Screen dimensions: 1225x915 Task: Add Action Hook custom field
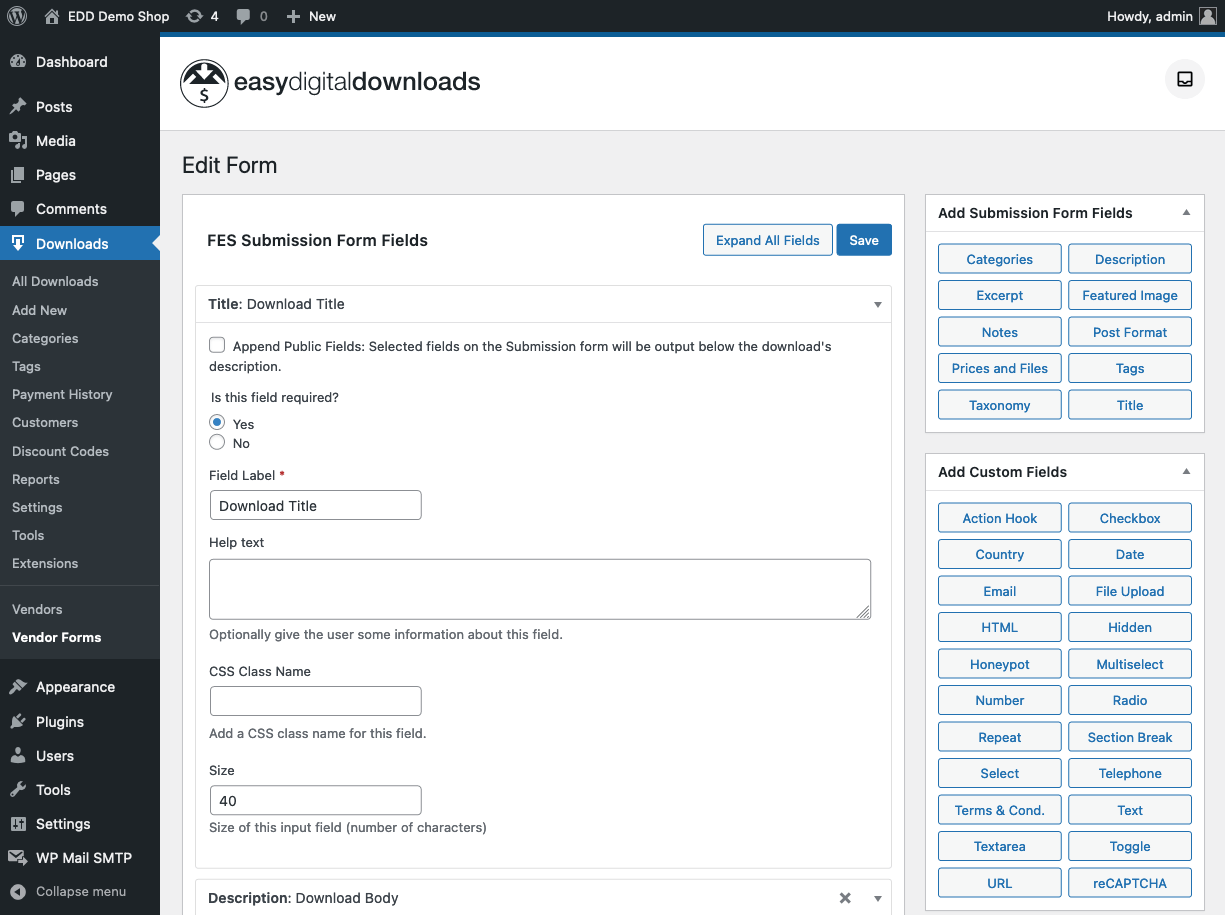(x=1000, y=518)
